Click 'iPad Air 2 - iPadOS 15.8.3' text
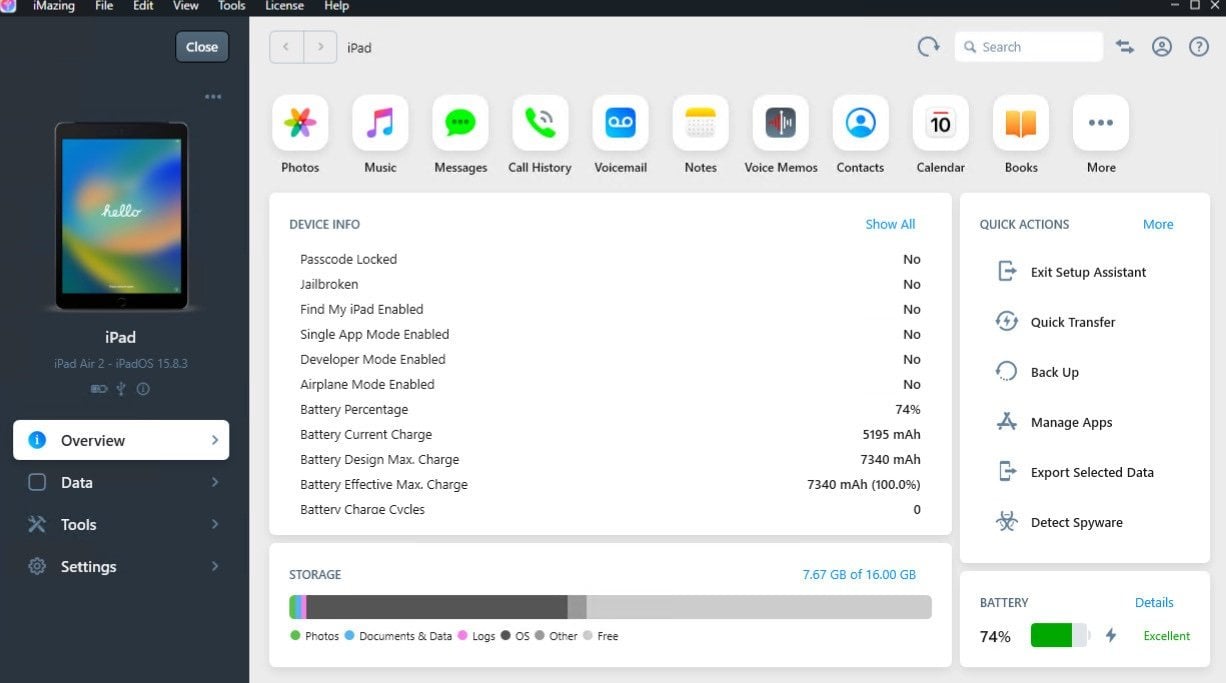Viewport: 1226px width, 683px height. point(121,364)
